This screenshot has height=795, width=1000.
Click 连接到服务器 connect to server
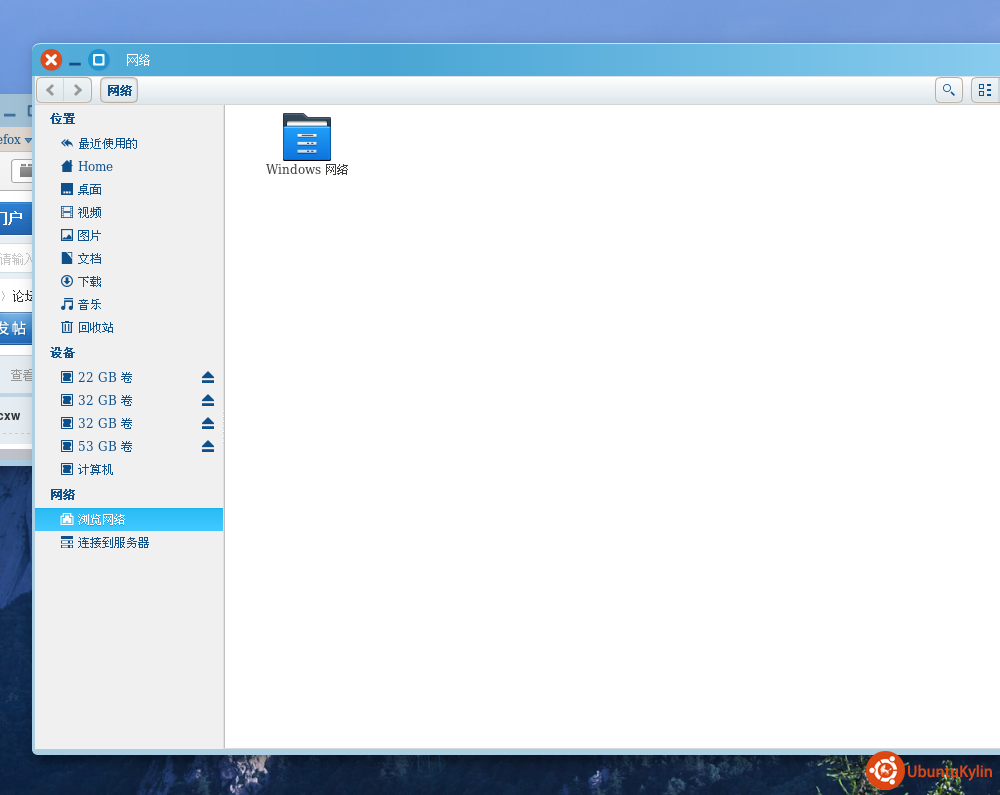(113, 543)
